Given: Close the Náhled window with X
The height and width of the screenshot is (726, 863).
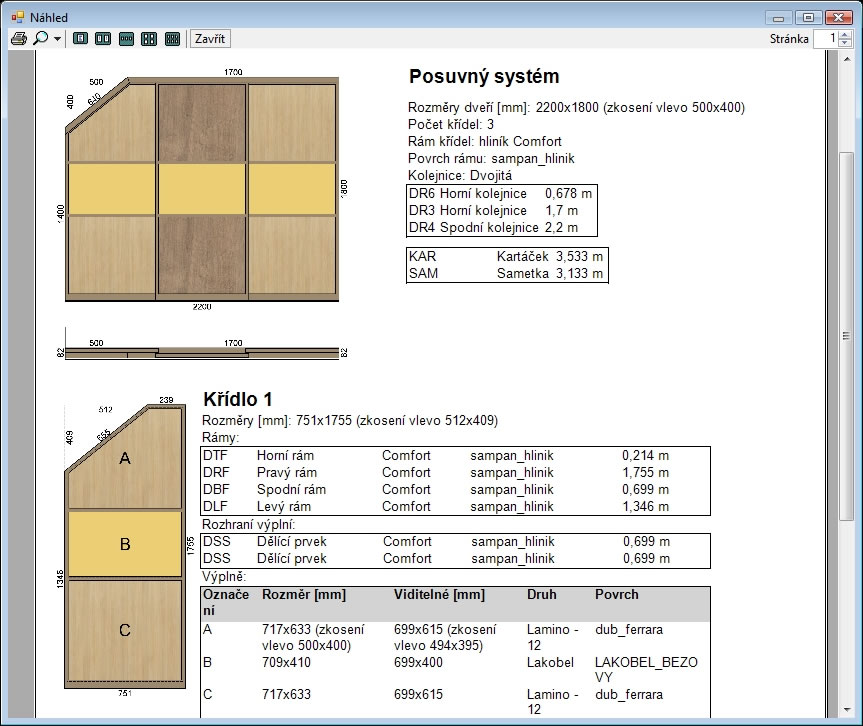Looking at the screenshot, I should [838, 17].
